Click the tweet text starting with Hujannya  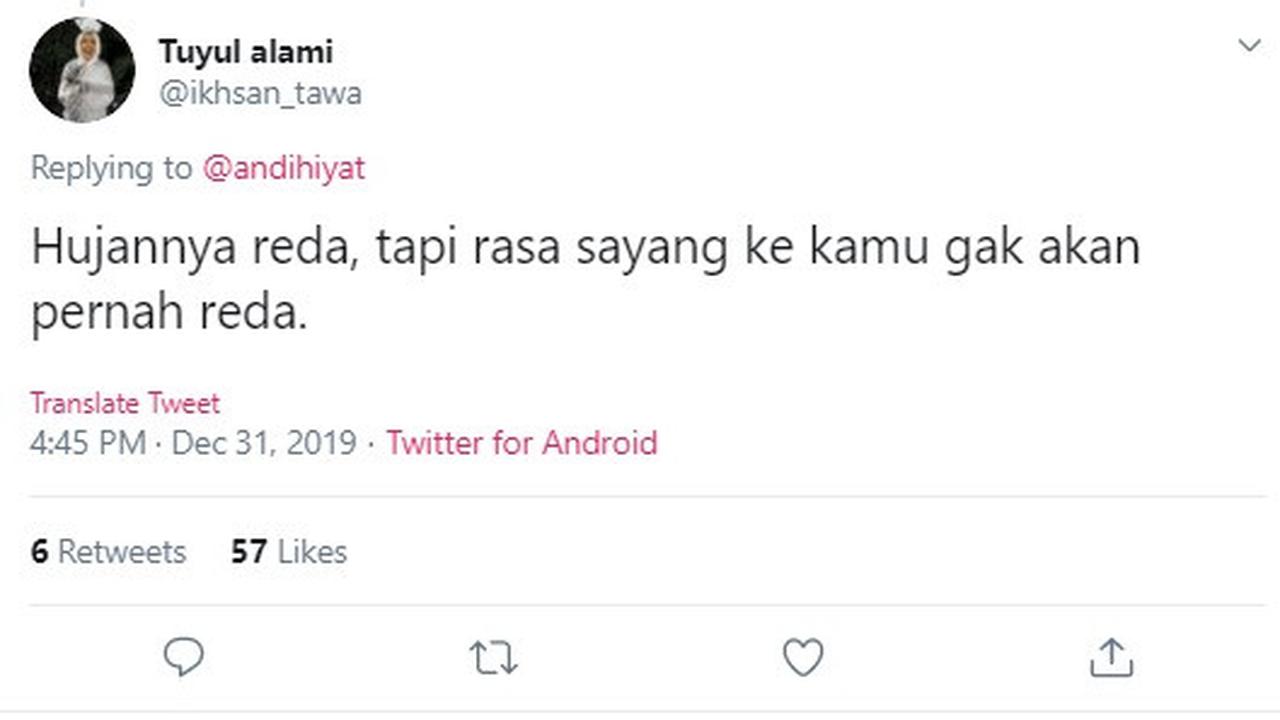tap(585, 248)
